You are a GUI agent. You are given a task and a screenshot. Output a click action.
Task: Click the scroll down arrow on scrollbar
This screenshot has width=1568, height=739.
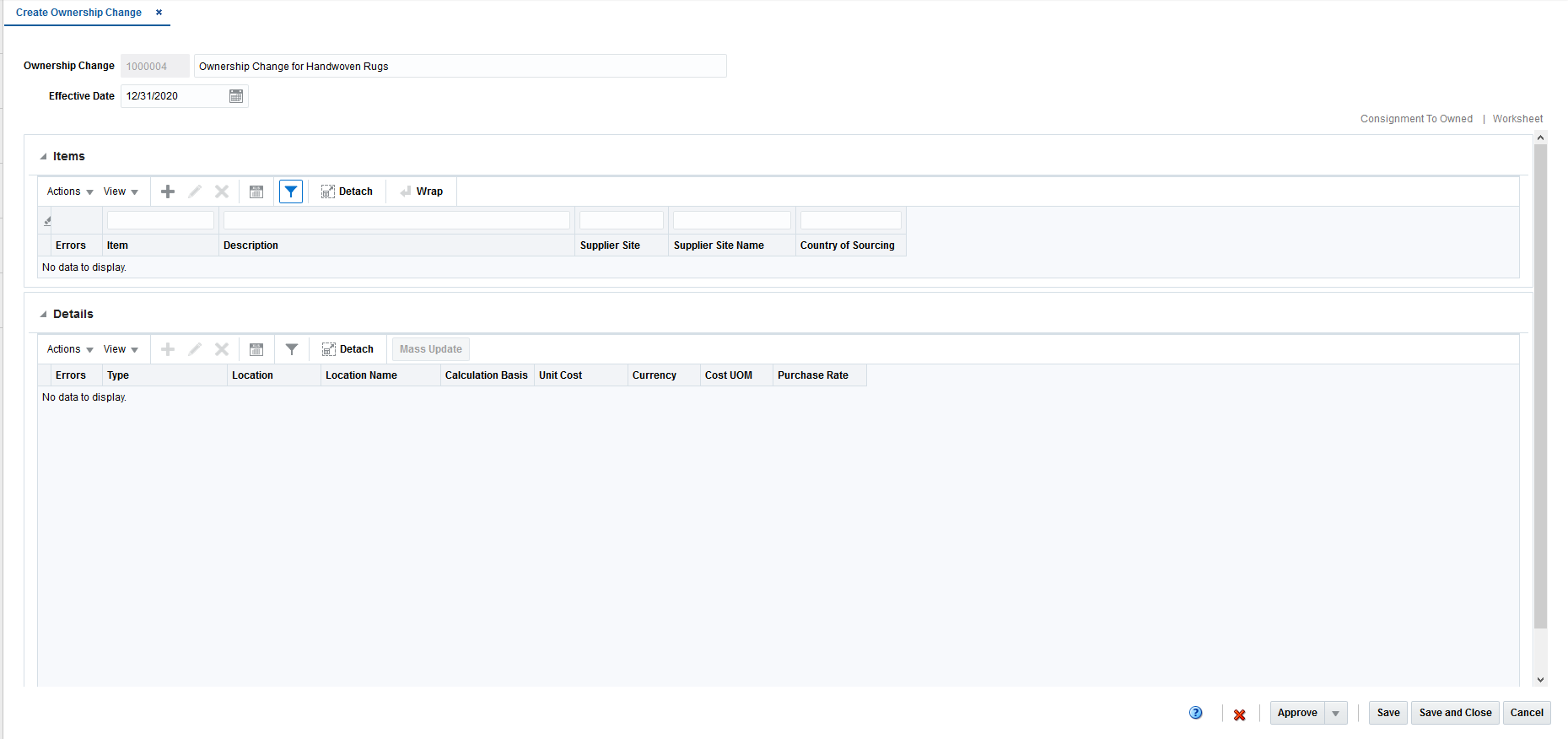pos(1540,679)
